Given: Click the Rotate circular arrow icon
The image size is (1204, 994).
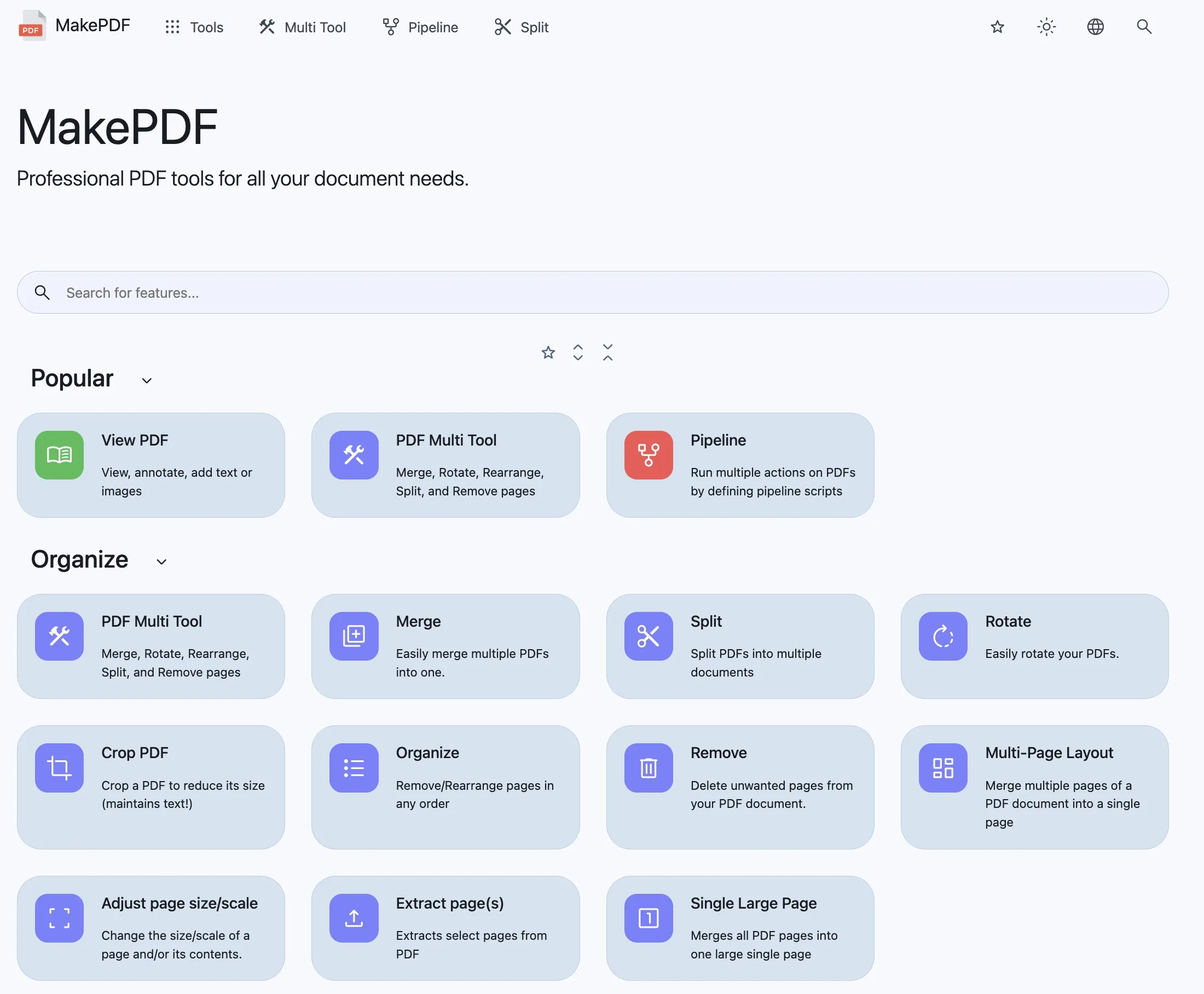Looking at the screenshot, I should (x=943, y=636).
